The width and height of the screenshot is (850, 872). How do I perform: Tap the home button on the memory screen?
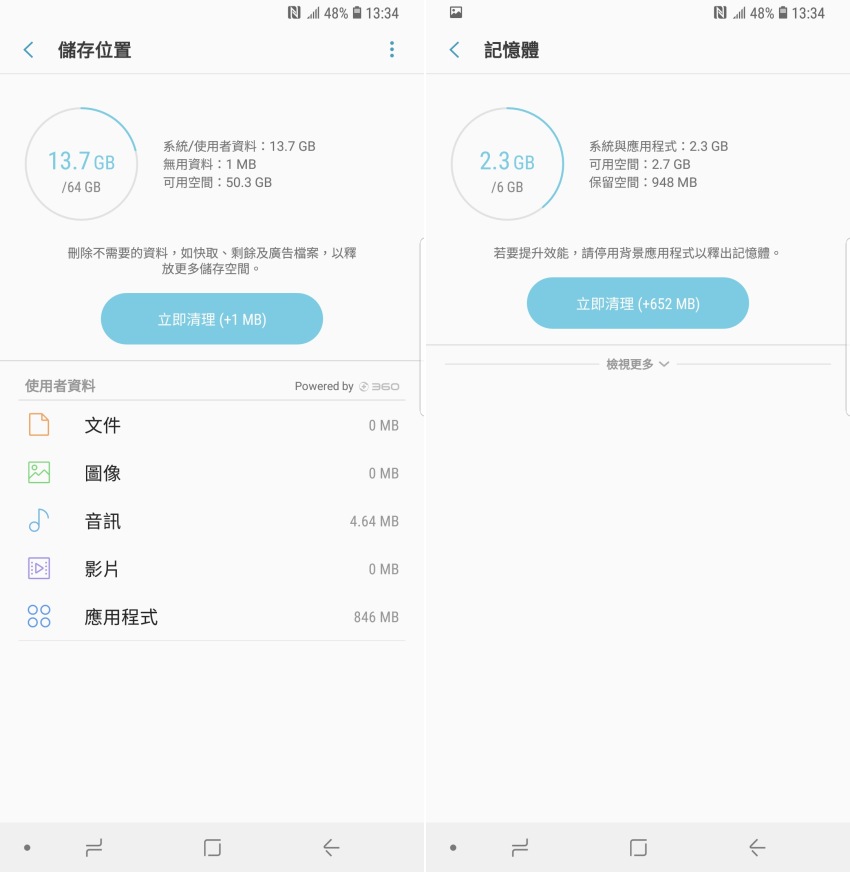[x=639, y=848]
